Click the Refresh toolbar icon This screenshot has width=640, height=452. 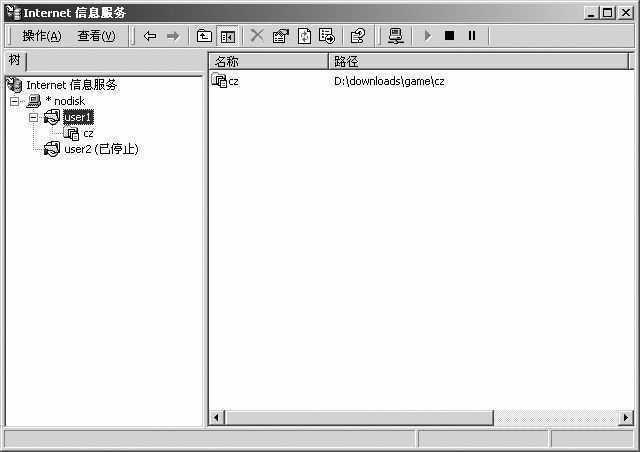[304, 36]
